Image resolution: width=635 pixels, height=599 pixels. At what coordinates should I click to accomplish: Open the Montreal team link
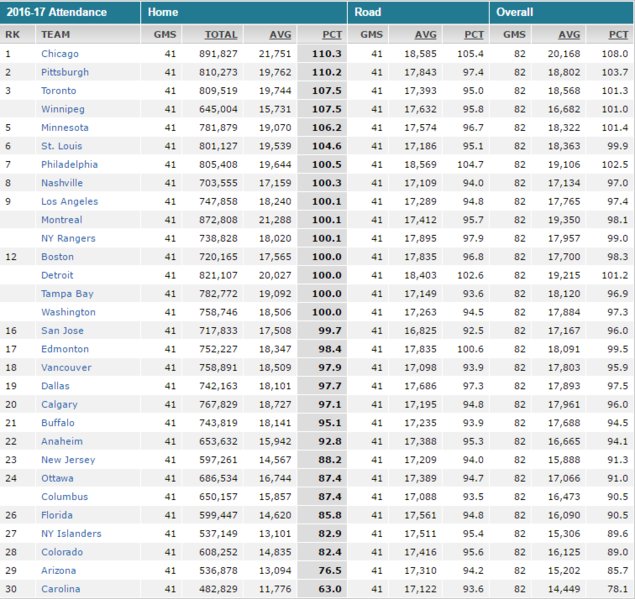(x=62, y=220)
